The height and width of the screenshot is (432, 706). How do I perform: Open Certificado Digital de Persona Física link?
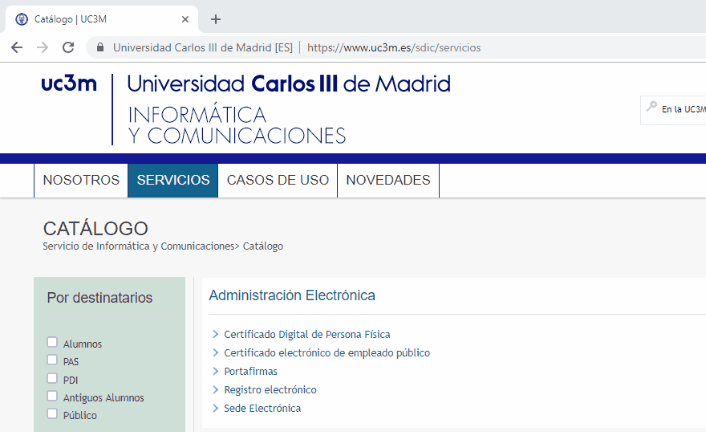pos(307,335)
